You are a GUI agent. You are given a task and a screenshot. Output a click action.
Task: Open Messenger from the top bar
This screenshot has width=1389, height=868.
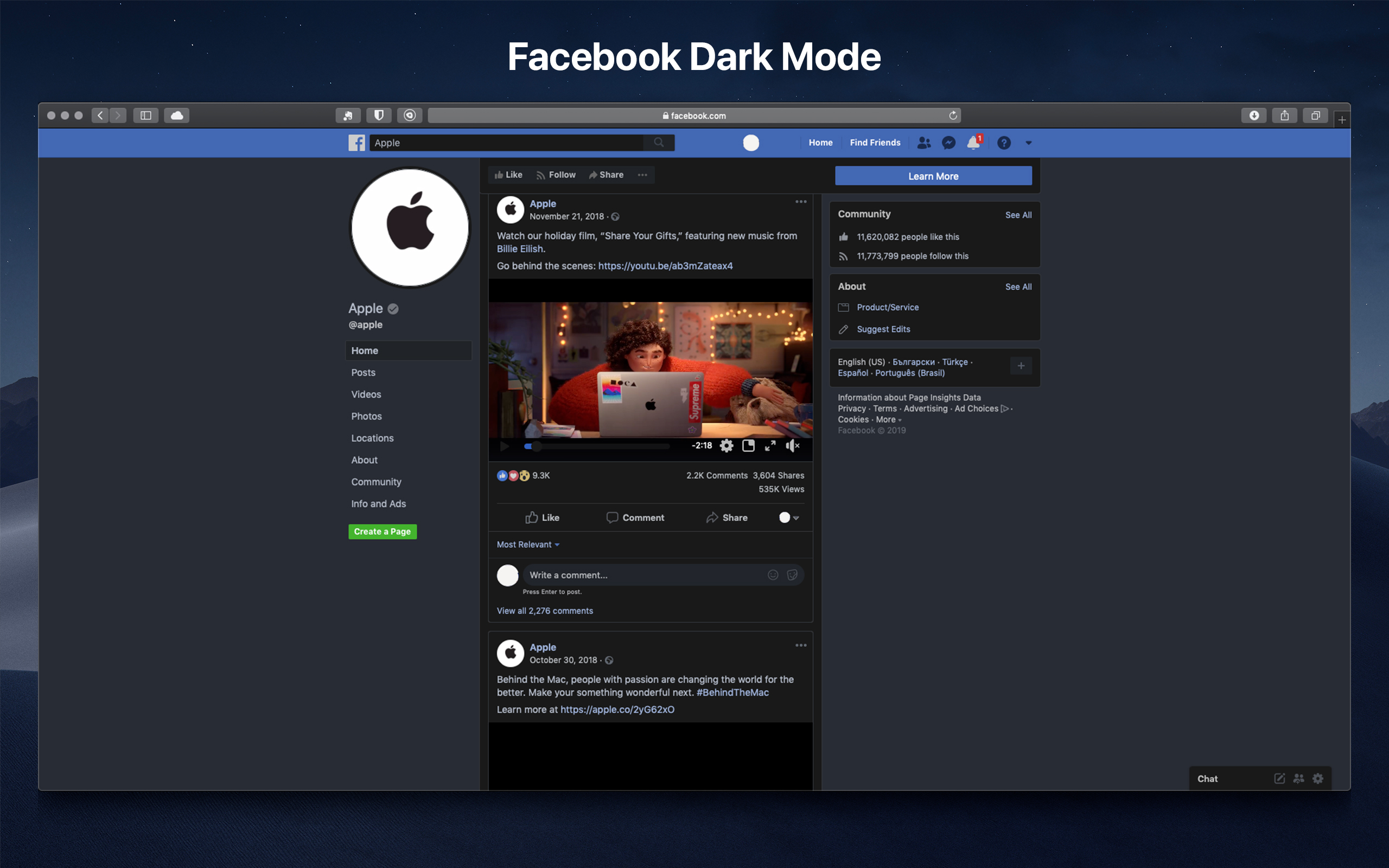pyautogui.click(x=948, y=142)
